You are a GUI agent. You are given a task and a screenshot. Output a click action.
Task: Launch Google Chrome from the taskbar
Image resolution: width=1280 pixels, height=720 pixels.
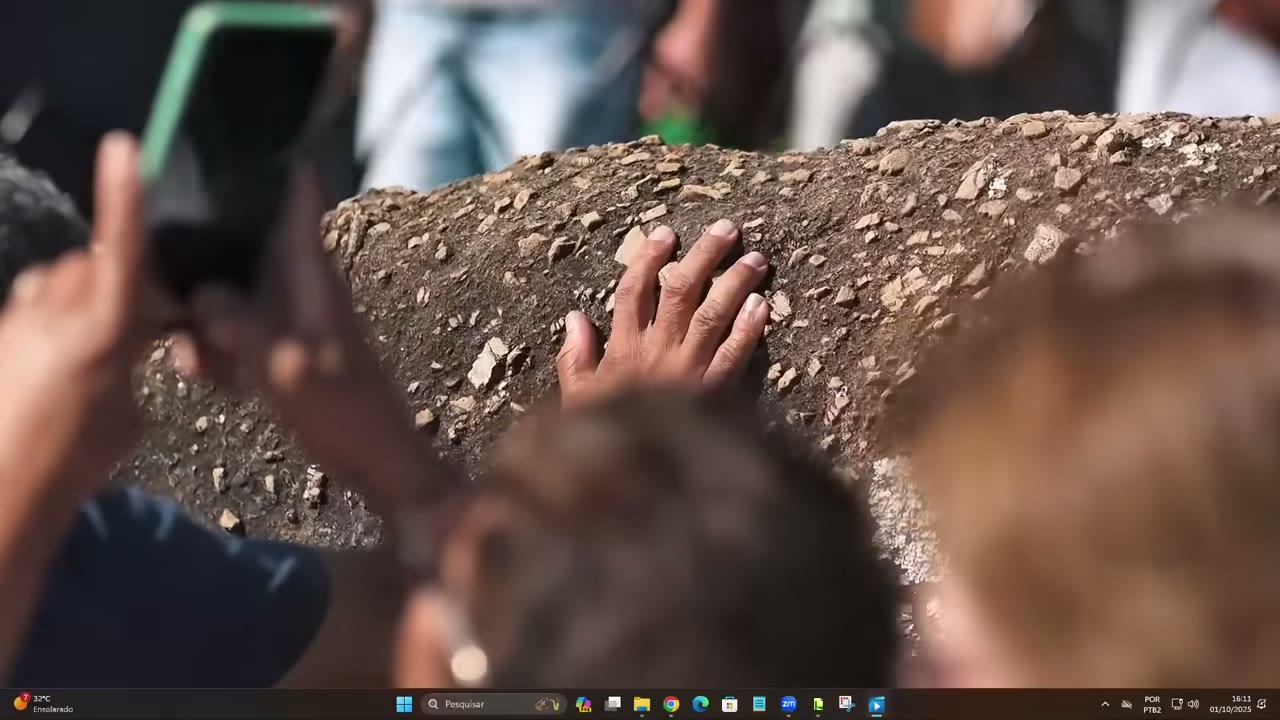(671, 704)
